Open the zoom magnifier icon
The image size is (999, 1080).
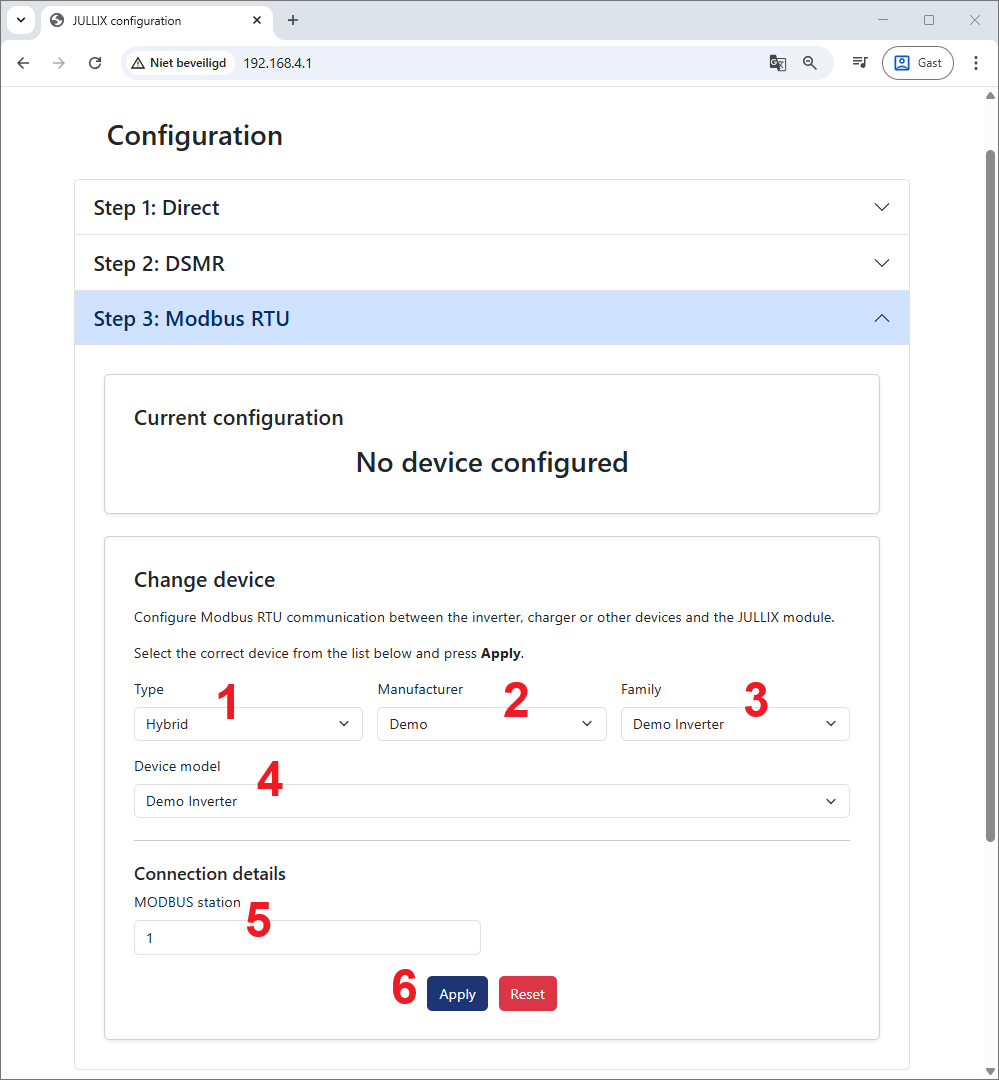[x=810, y=63]
